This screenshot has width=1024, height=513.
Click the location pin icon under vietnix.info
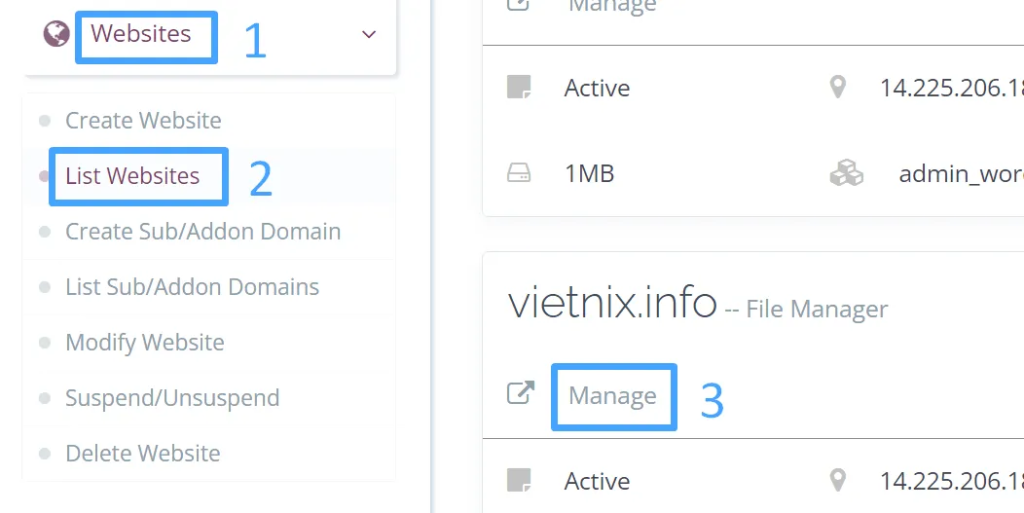click(838, 481)
